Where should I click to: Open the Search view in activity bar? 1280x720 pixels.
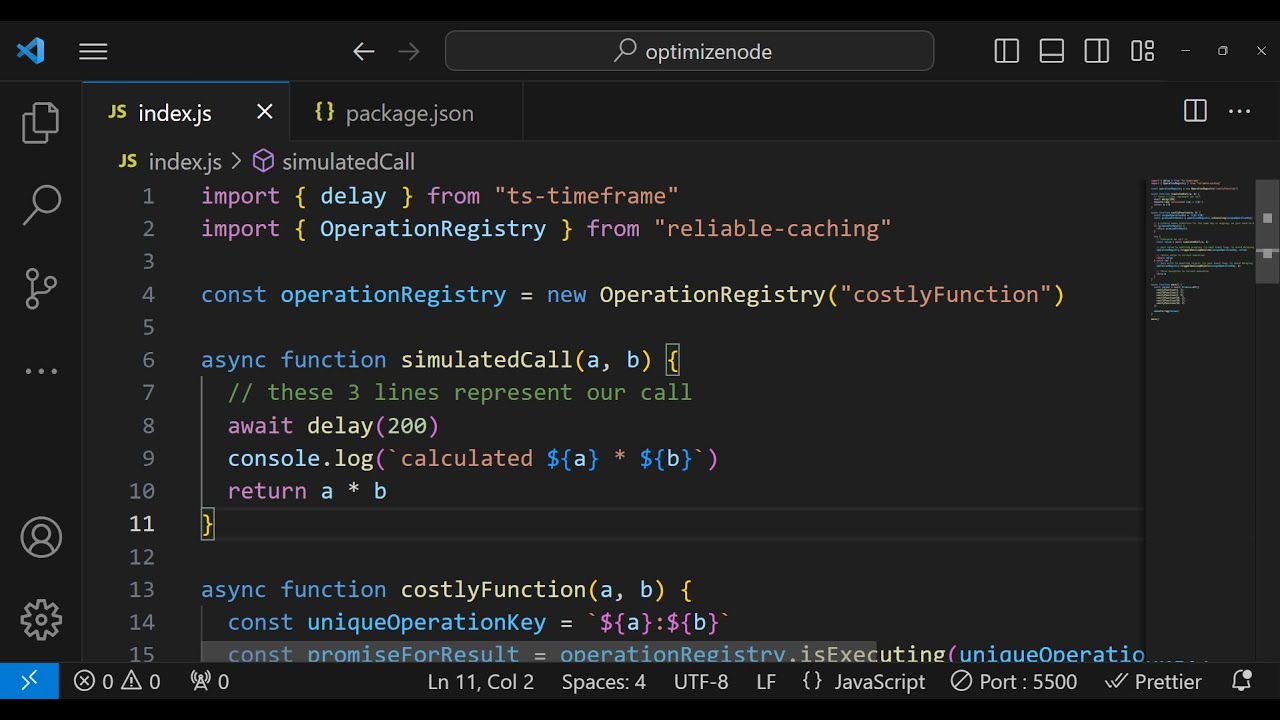pyautogui.click(x=41, y=205)
